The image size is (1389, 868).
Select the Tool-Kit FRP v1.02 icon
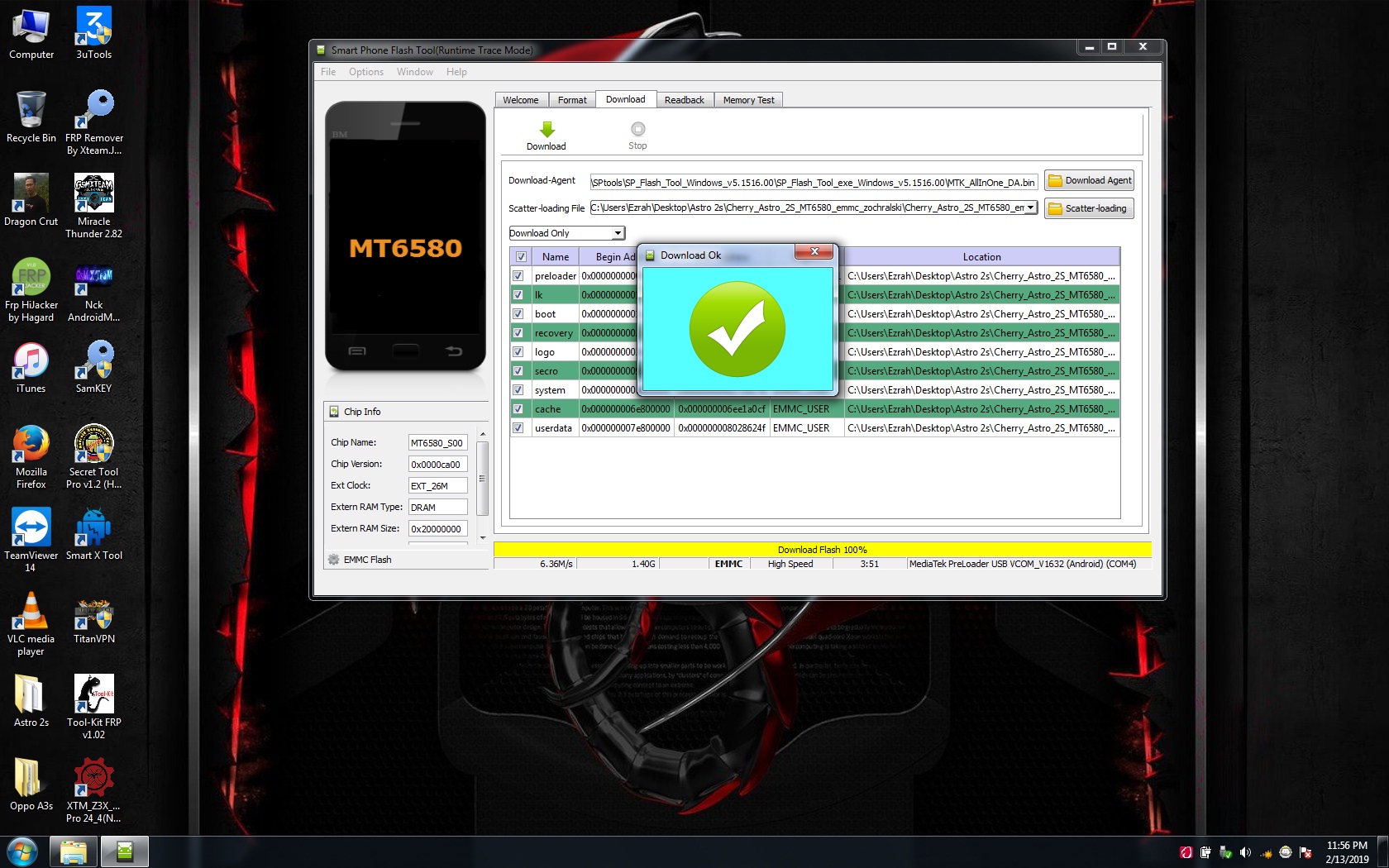click(94, 707)
